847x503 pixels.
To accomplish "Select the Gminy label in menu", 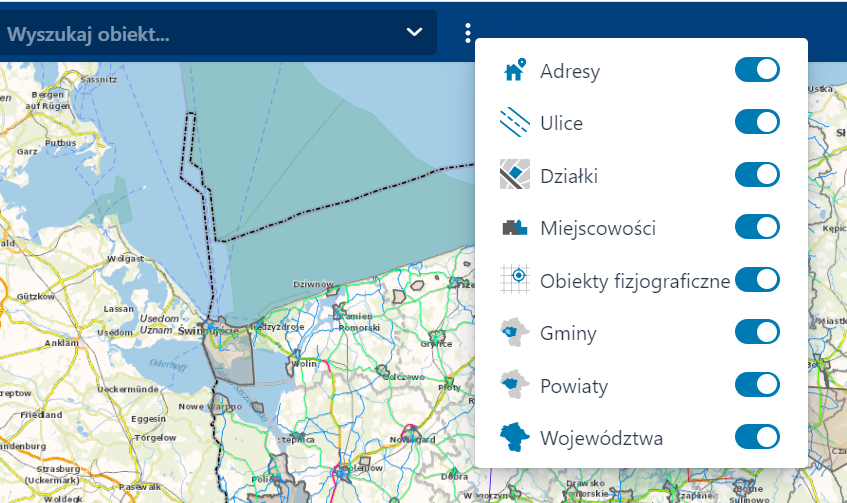I will [x=568, y=332].
